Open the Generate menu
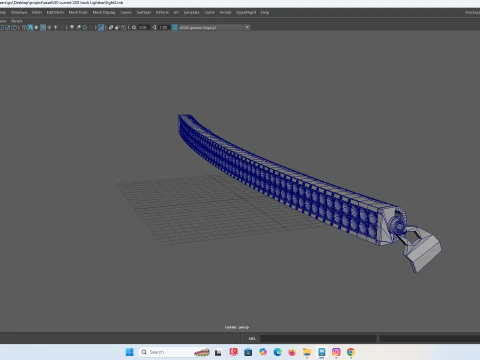480x360 pixels. pos(192,12)
